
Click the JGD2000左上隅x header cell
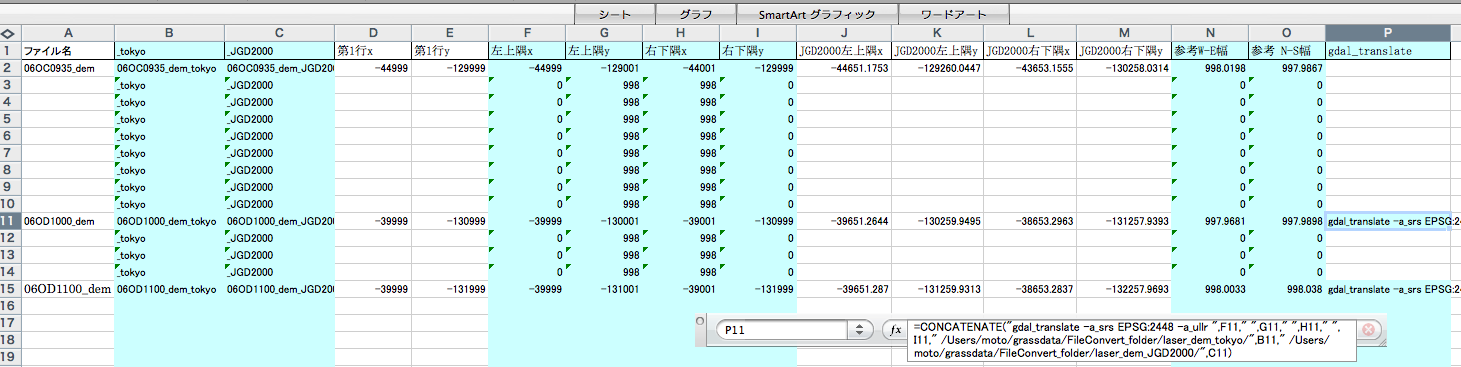pyautogui.click(x=844, y=50)
